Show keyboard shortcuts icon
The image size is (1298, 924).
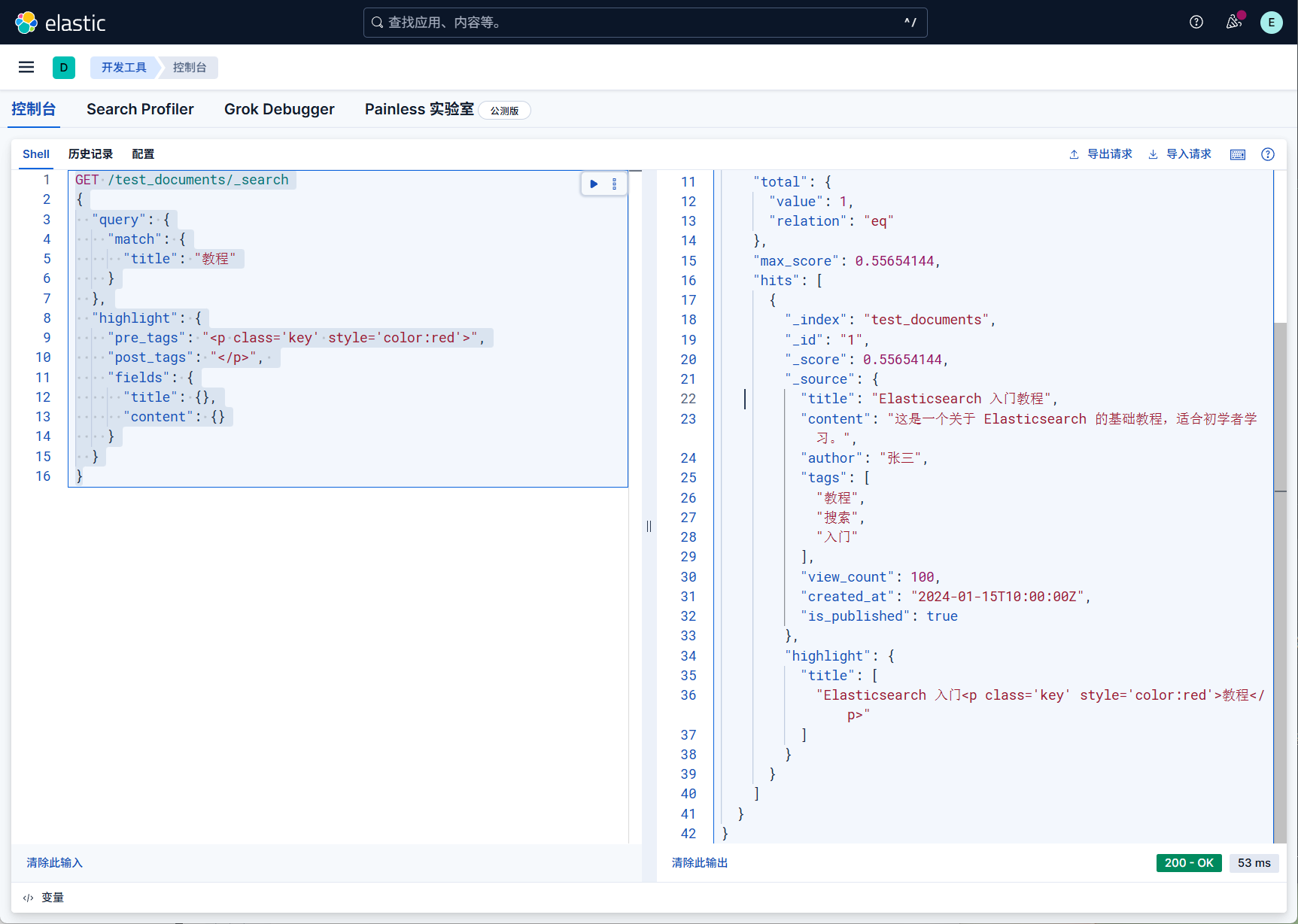pyautogui.click(x=1237, y=154)
